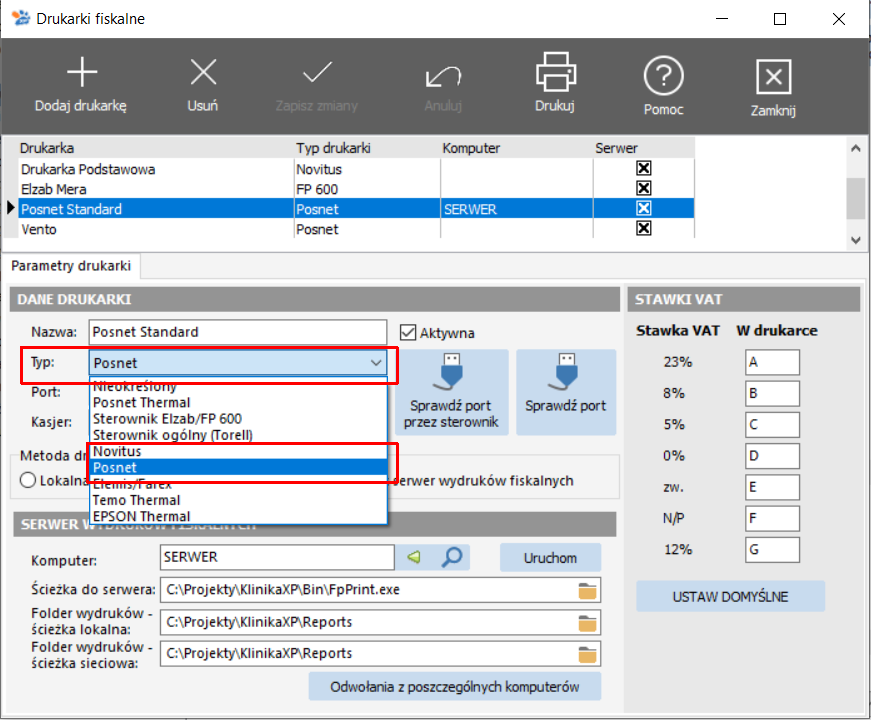Click green arrow next to Komputer field

point(414,557)
